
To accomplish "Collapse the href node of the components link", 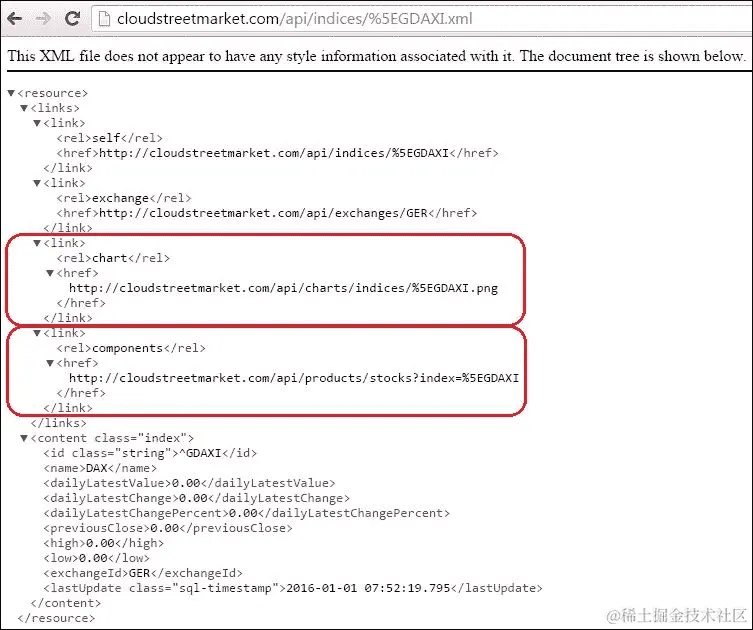I will (x=50, y=363).
